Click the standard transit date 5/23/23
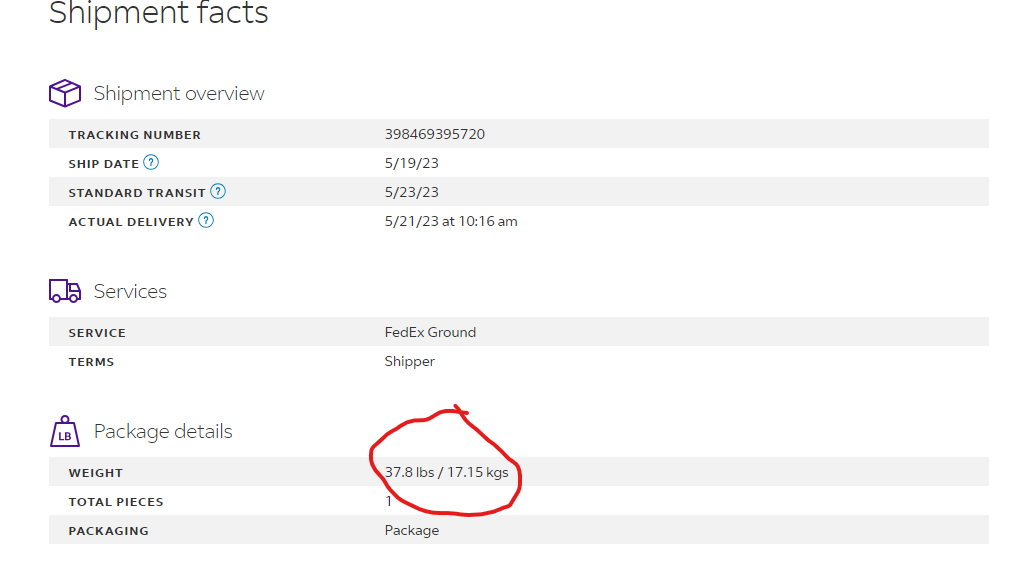The height and width of the screenshot is (574, 1019). click(411, 192)
